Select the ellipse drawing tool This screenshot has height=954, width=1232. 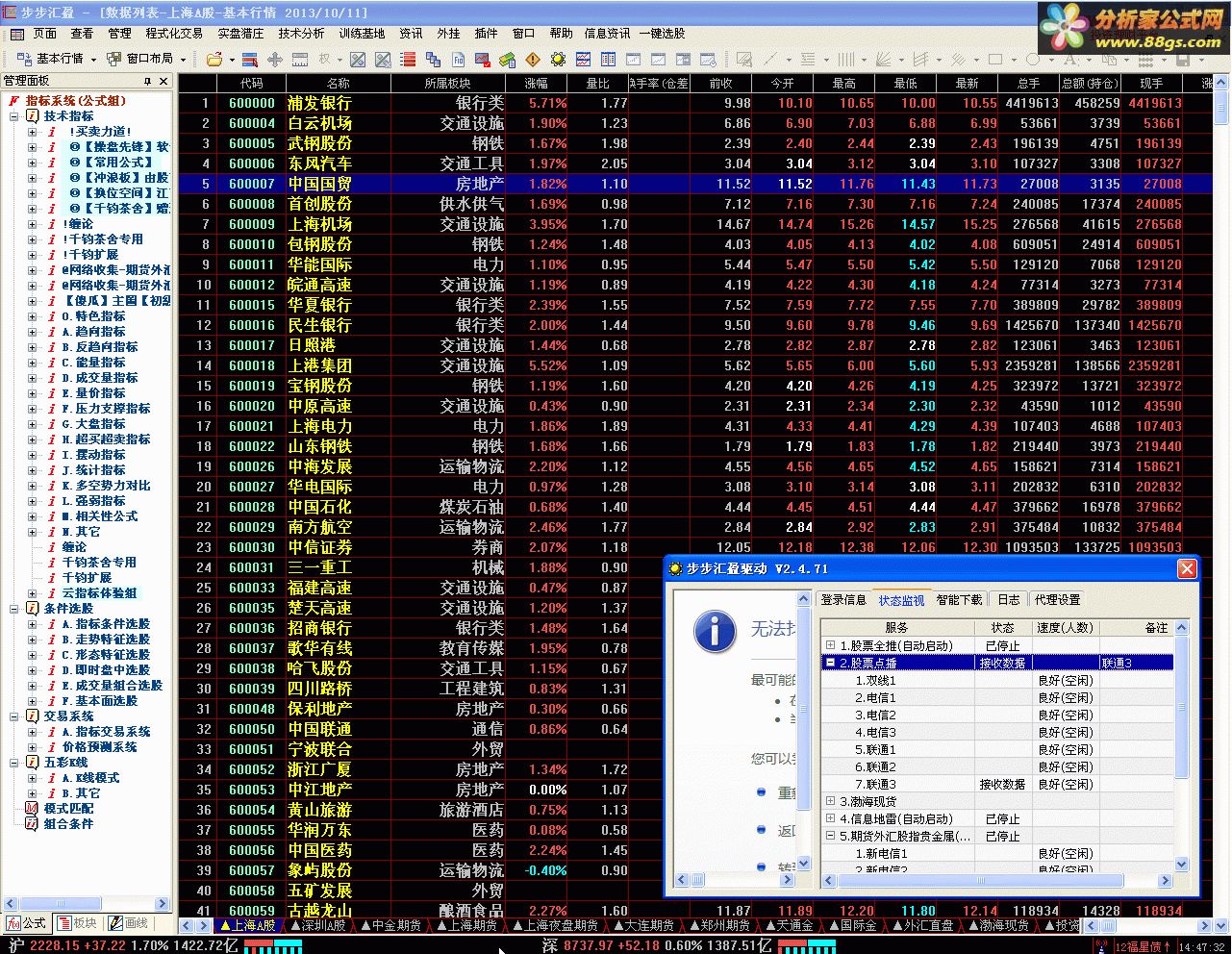click(x=1033, y=60)
